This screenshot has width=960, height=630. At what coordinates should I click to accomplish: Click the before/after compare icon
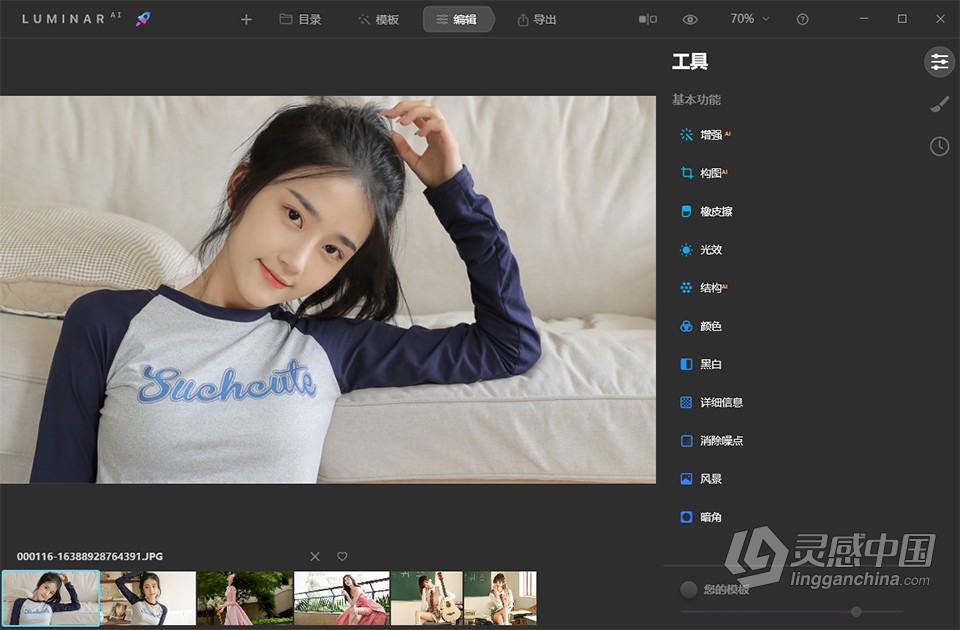coord(645,18)
